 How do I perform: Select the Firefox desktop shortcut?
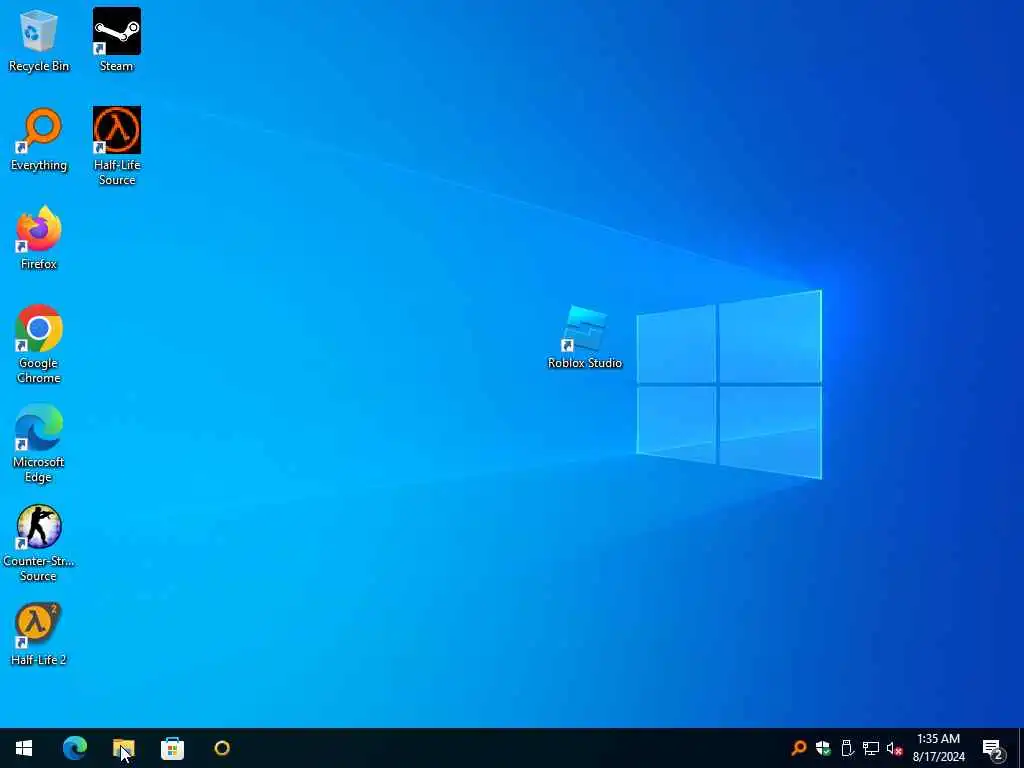(39, 238)
